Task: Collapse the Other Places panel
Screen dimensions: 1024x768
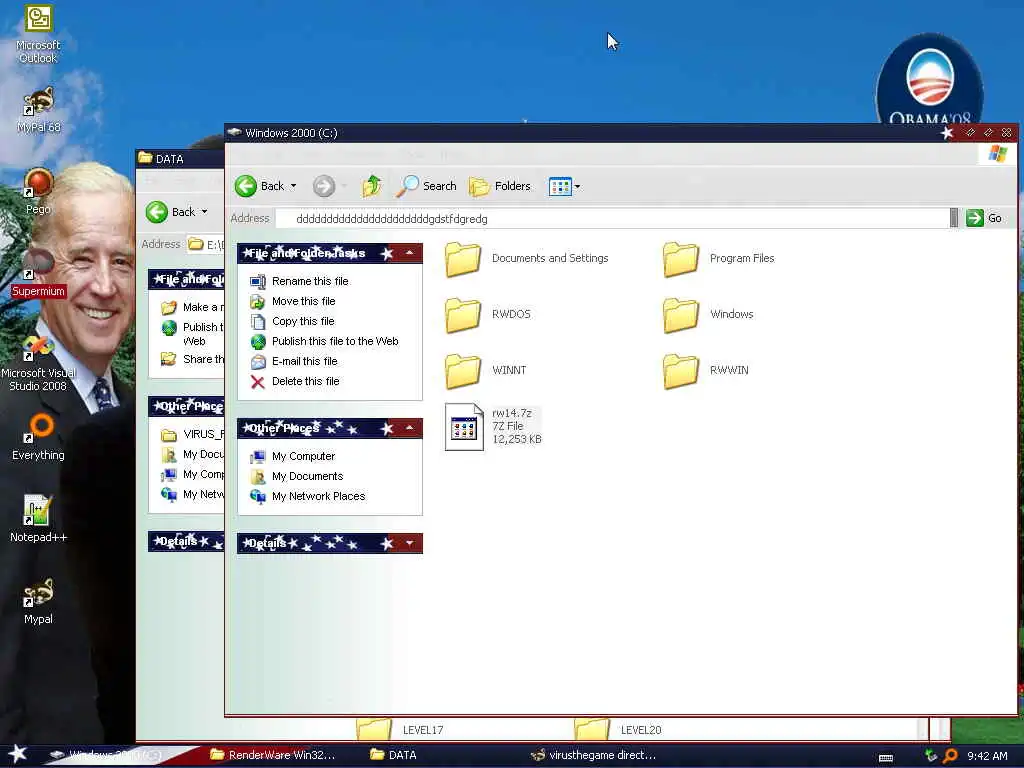Action: [x=409, y=428]
